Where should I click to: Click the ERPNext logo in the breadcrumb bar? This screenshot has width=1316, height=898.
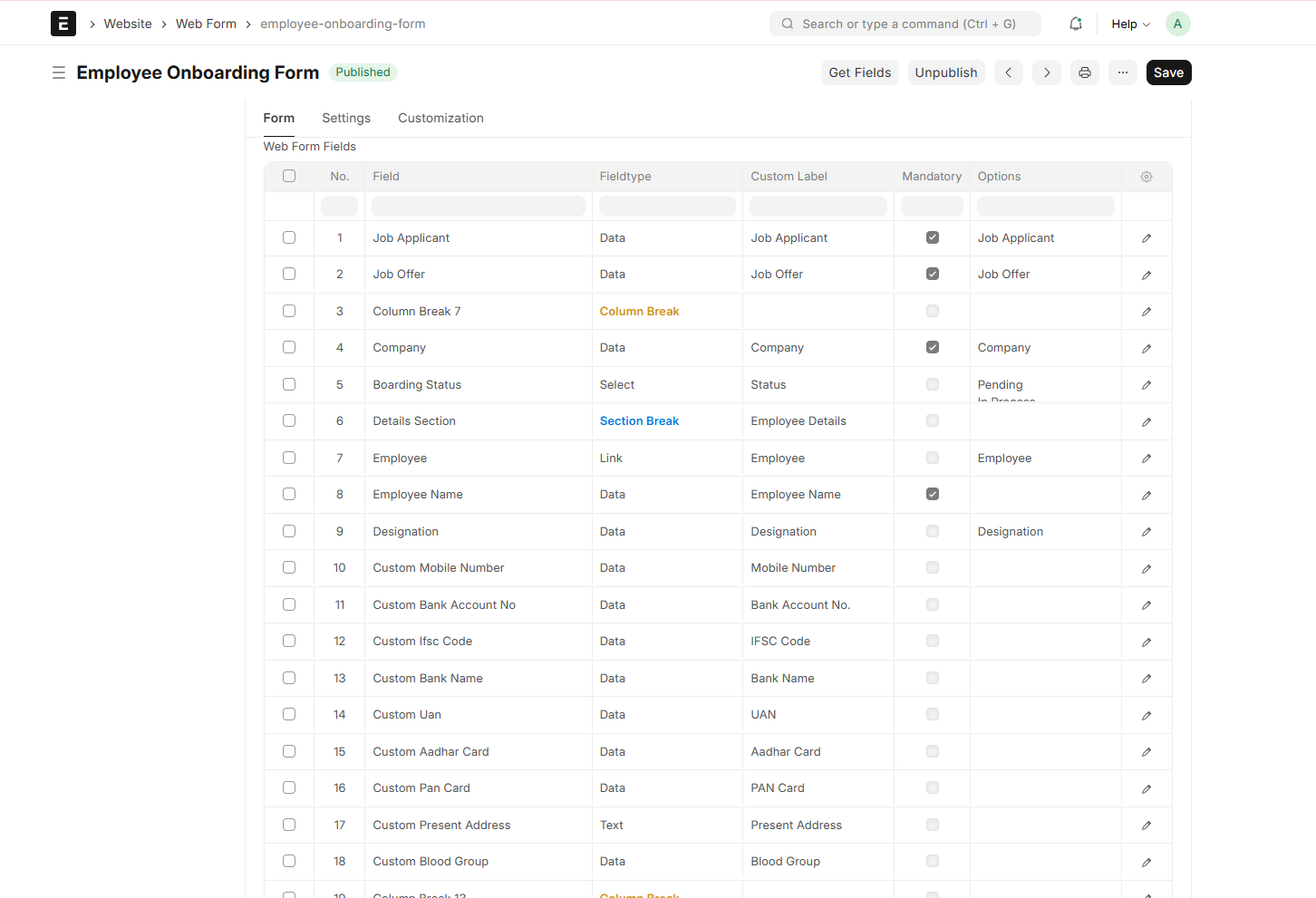coord(63,23)
